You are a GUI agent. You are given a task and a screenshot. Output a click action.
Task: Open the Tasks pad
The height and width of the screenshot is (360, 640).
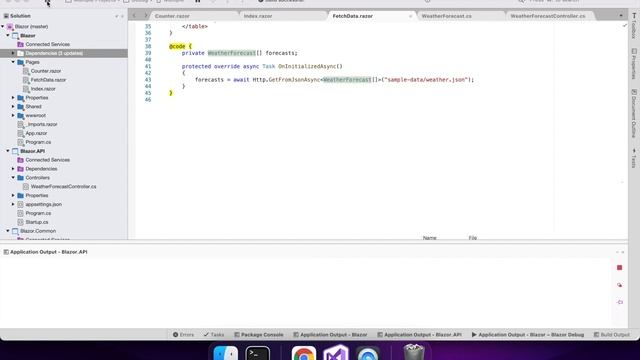(214, 335)
